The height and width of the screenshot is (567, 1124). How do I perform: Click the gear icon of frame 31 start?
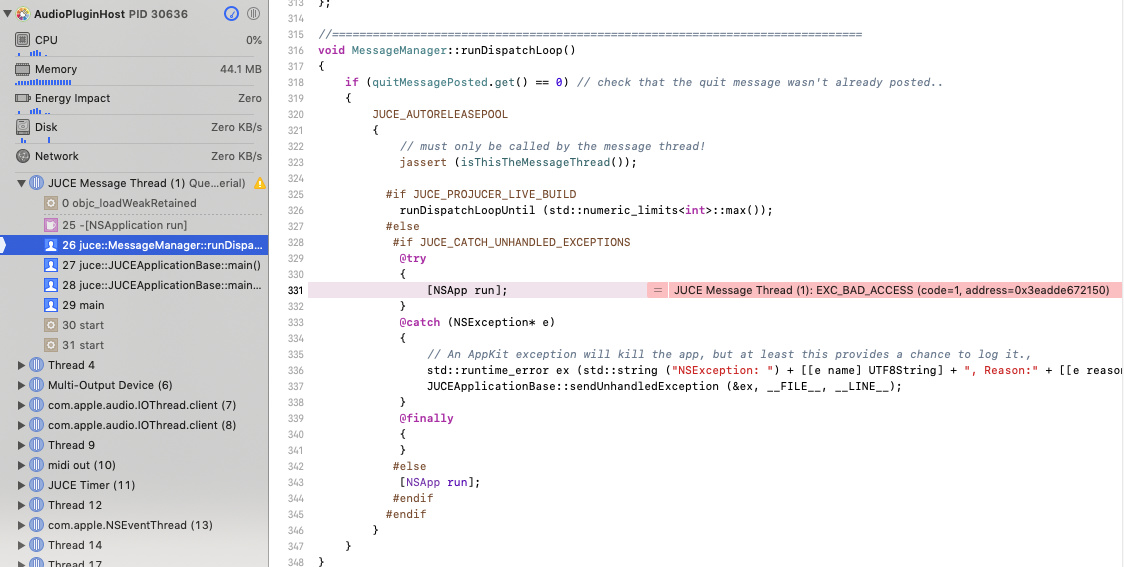point(51,346)
